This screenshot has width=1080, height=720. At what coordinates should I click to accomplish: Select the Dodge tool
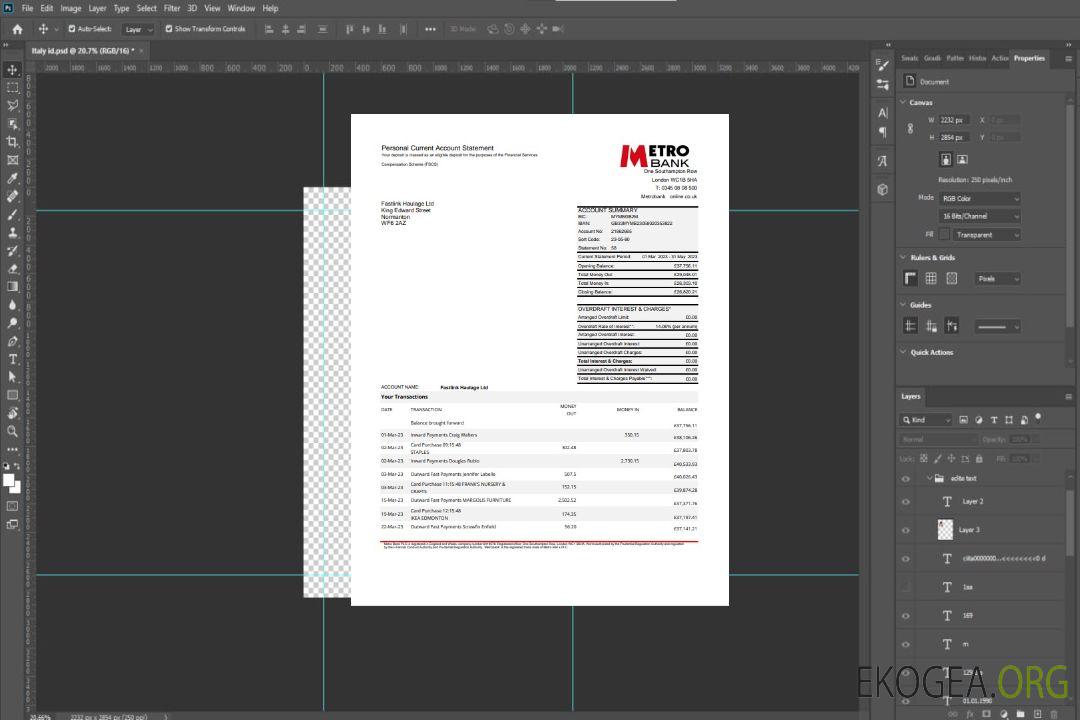click(12, 322)
